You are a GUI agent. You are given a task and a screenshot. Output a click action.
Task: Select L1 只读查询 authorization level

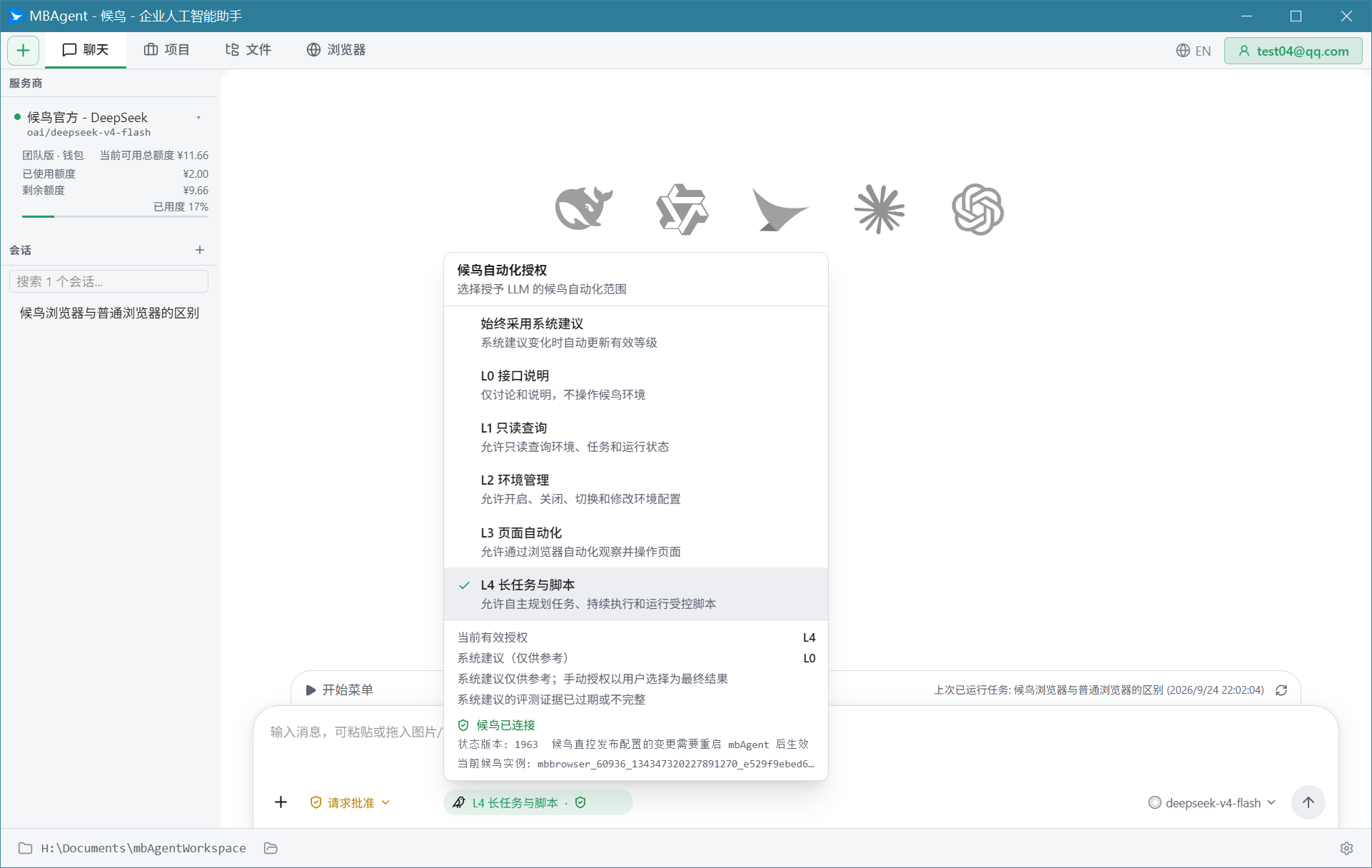tap(635, 437)
